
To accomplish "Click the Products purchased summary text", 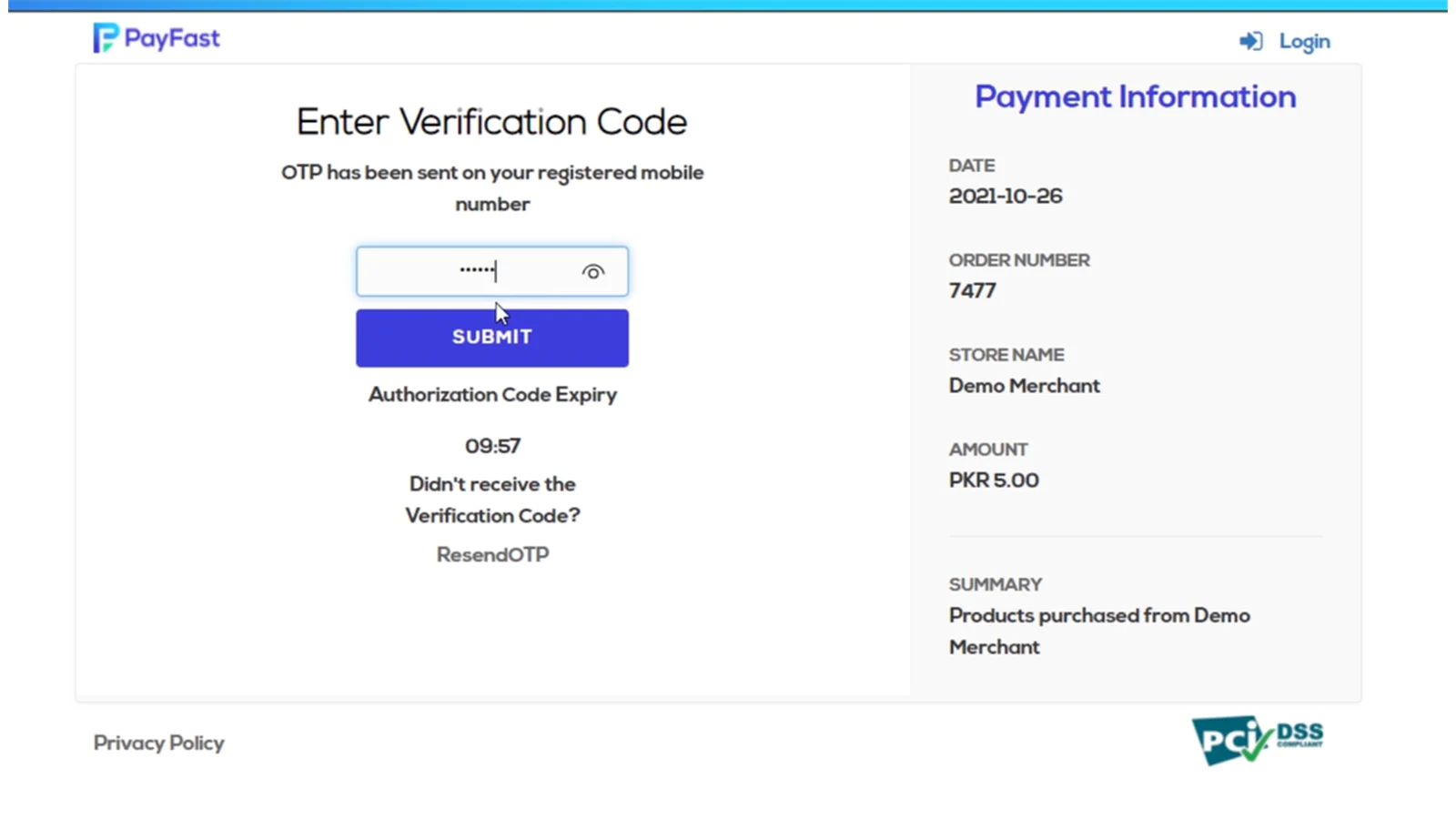I will (x=1098, y=631).
